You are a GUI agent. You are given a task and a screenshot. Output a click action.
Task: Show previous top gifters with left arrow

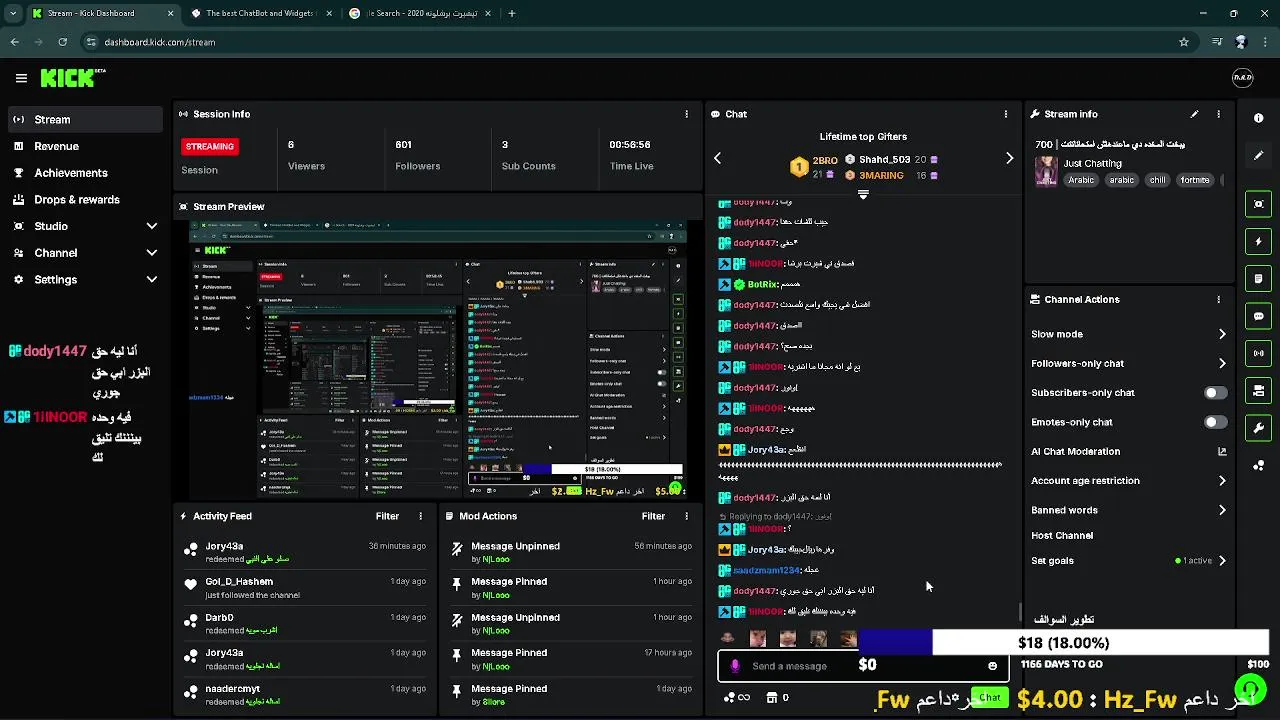[x=717, y=158]
